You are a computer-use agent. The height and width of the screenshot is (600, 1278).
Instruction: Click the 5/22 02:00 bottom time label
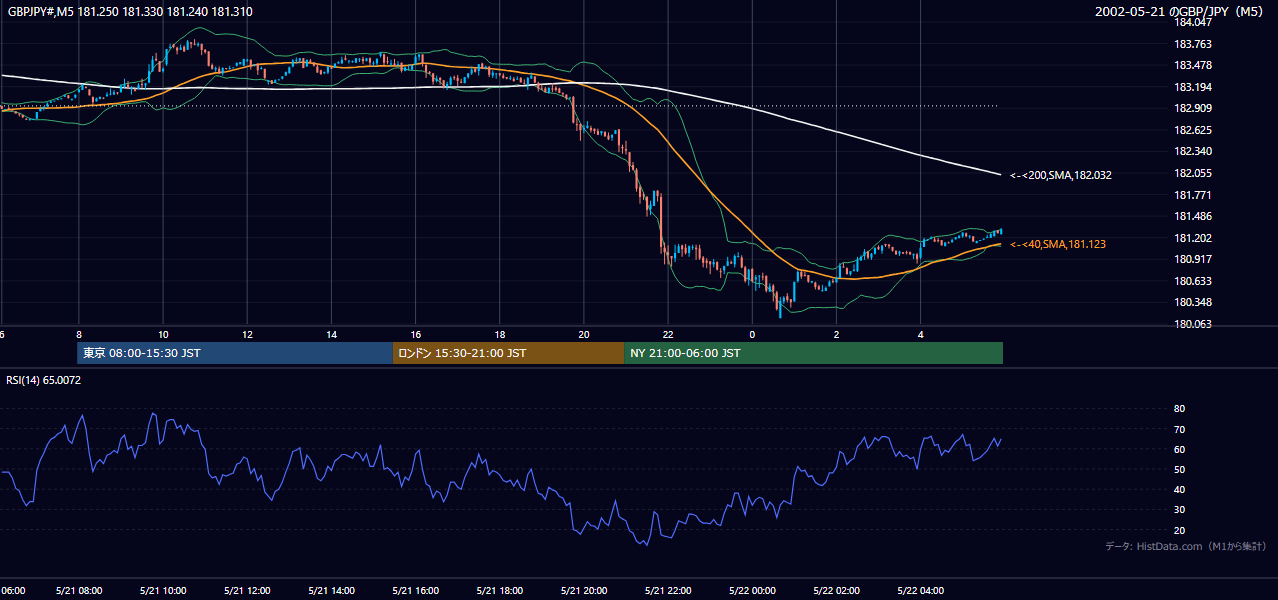[x=836, y=591]
